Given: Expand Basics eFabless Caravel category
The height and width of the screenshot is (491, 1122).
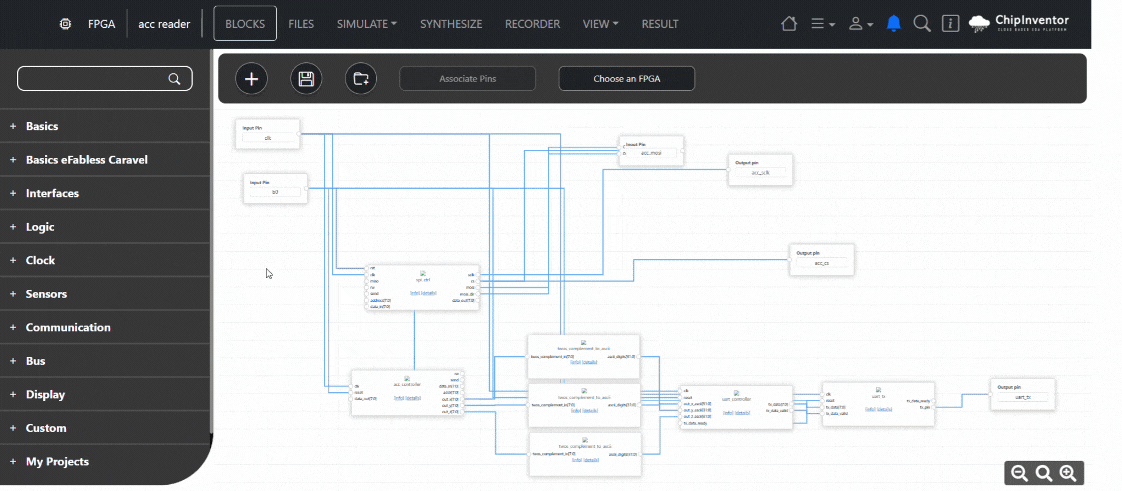Looking at the screenshot, I should click(105, 160).
